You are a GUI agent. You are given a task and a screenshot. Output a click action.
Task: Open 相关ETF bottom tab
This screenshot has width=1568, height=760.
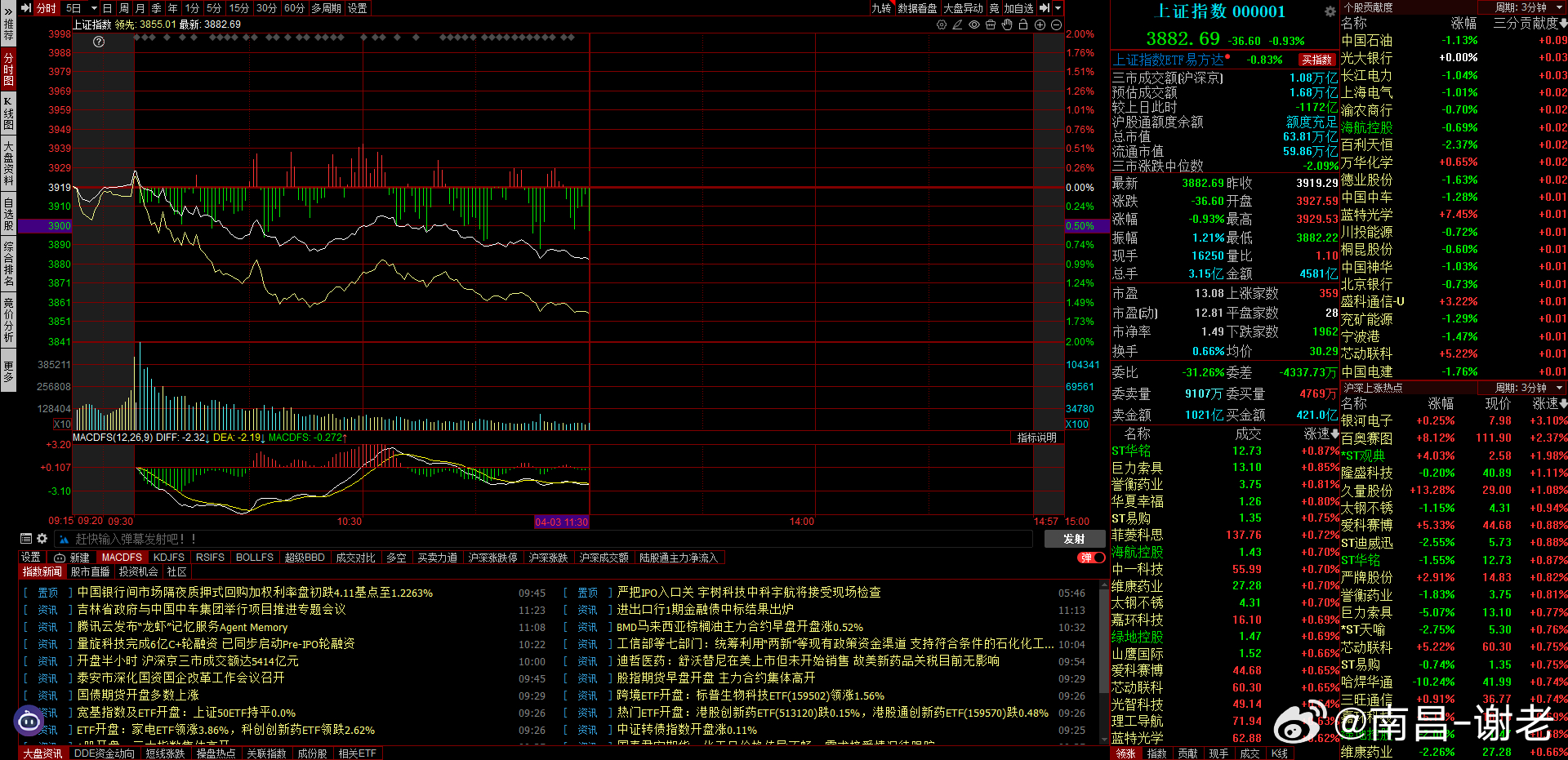tap(358, 753)
